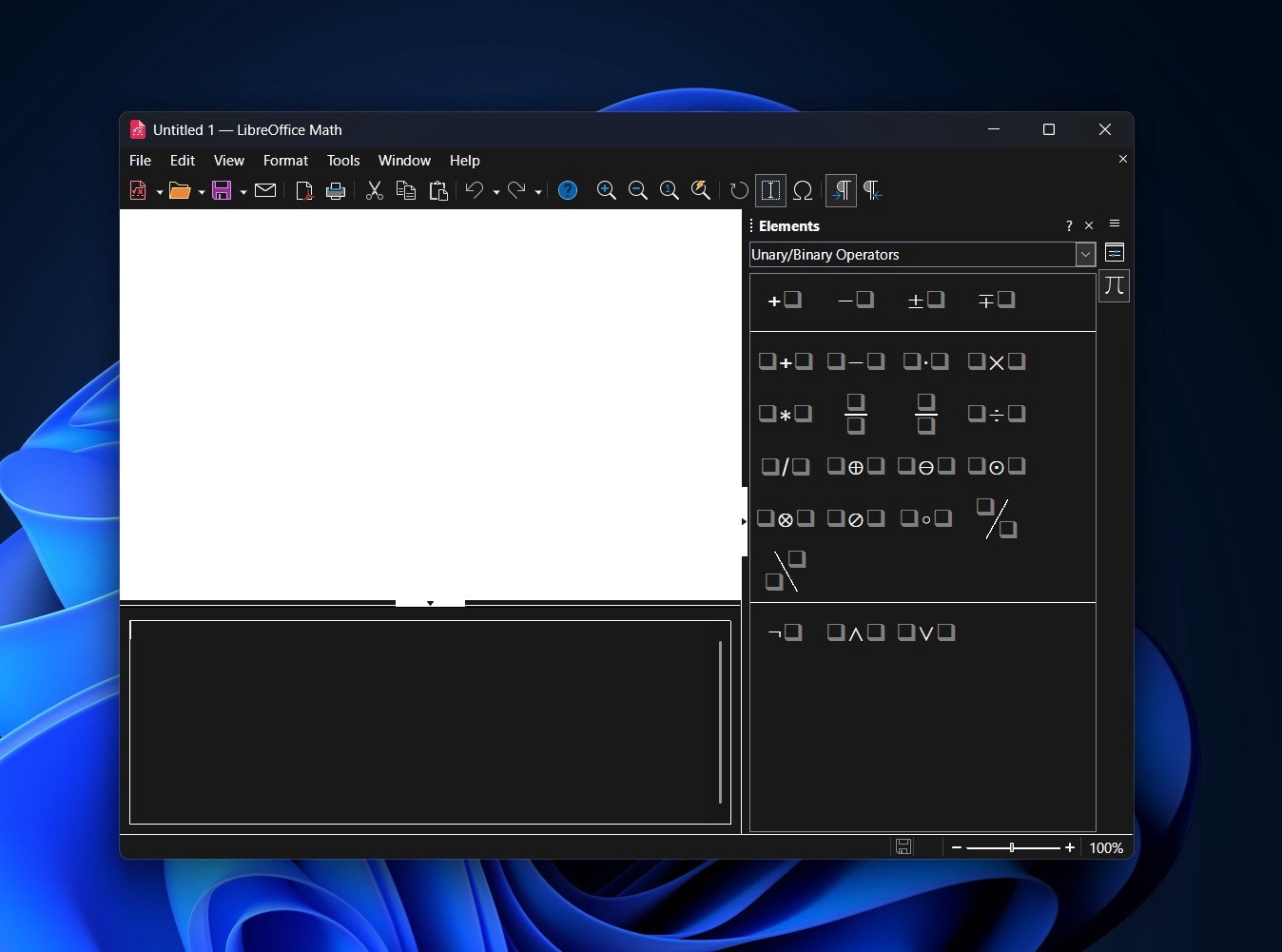
Task: Insert the asterisk multiplication element
Action: point(785,414)
